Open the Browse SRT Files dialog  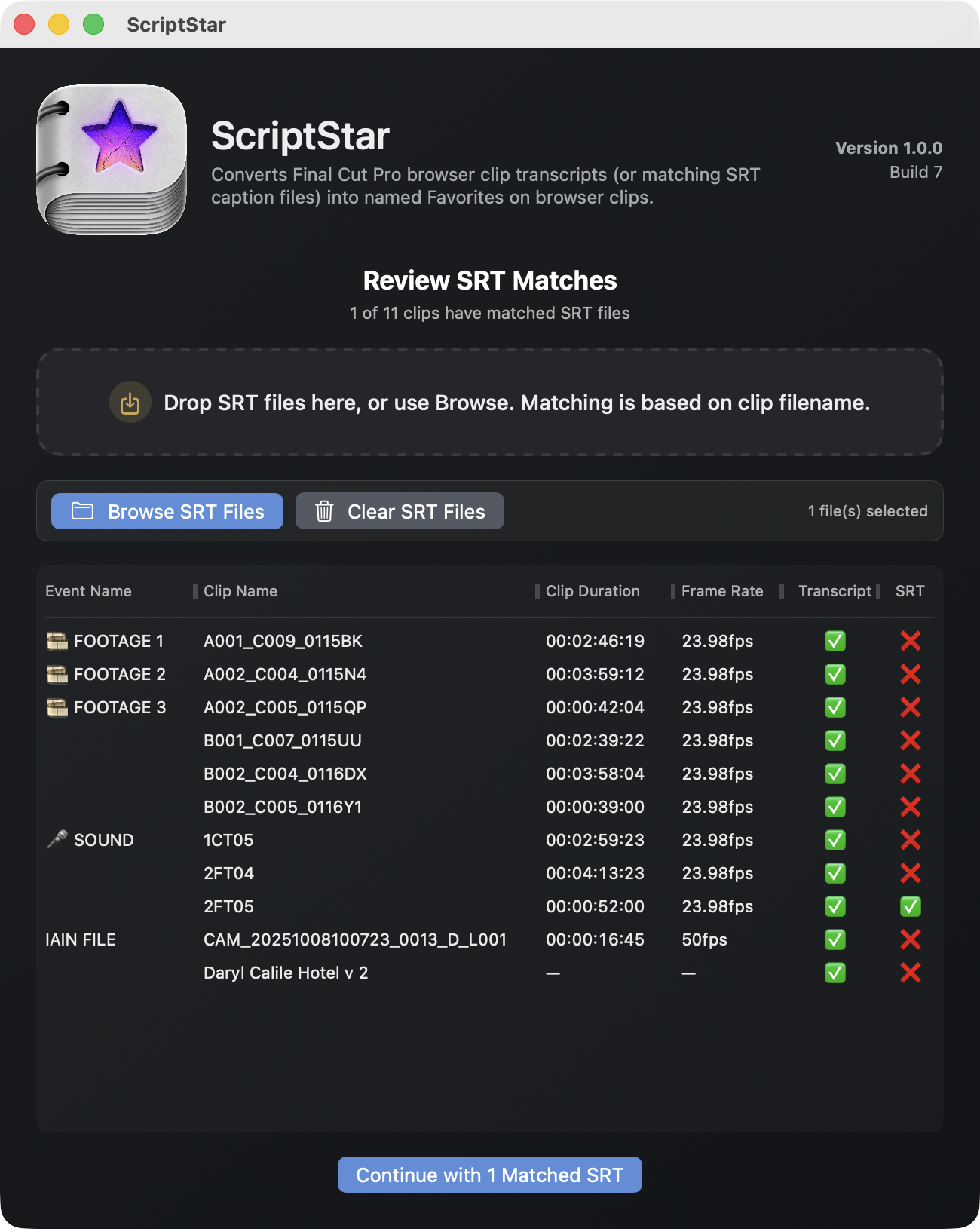point(167,511)
